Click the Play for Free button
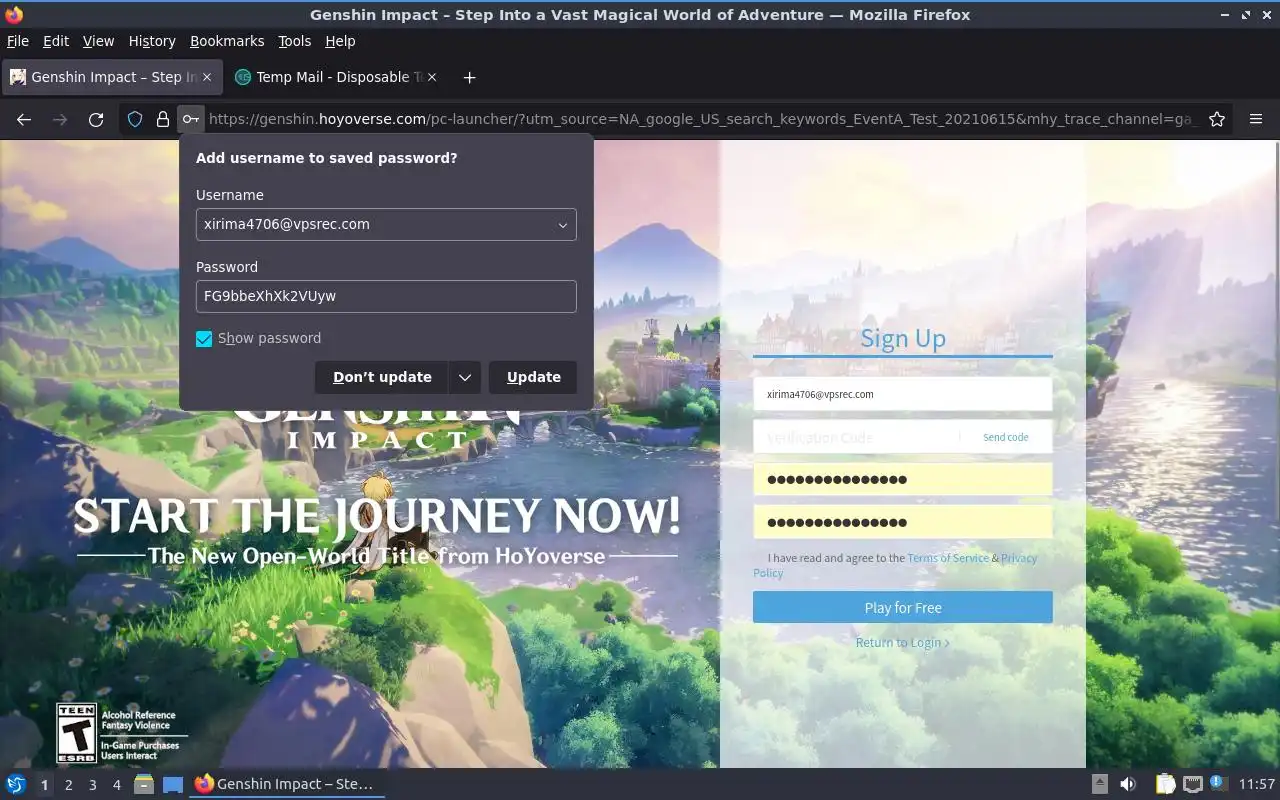The image size is (1280, 800). (x=903, y=607)
